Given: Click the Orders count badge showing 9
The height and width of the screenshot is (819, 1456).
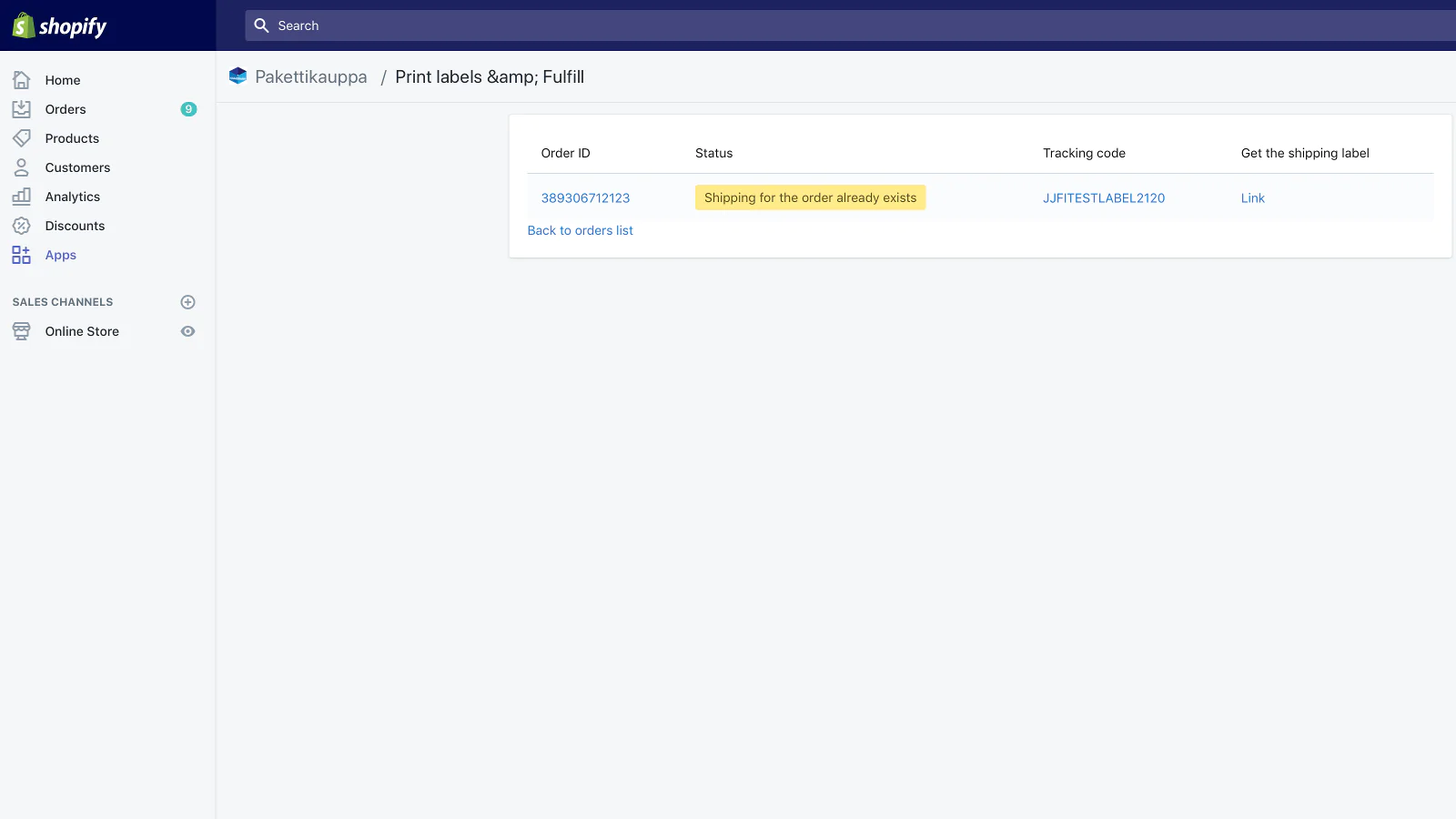Looking at the screenshot, I should click(x=188, y=109).
